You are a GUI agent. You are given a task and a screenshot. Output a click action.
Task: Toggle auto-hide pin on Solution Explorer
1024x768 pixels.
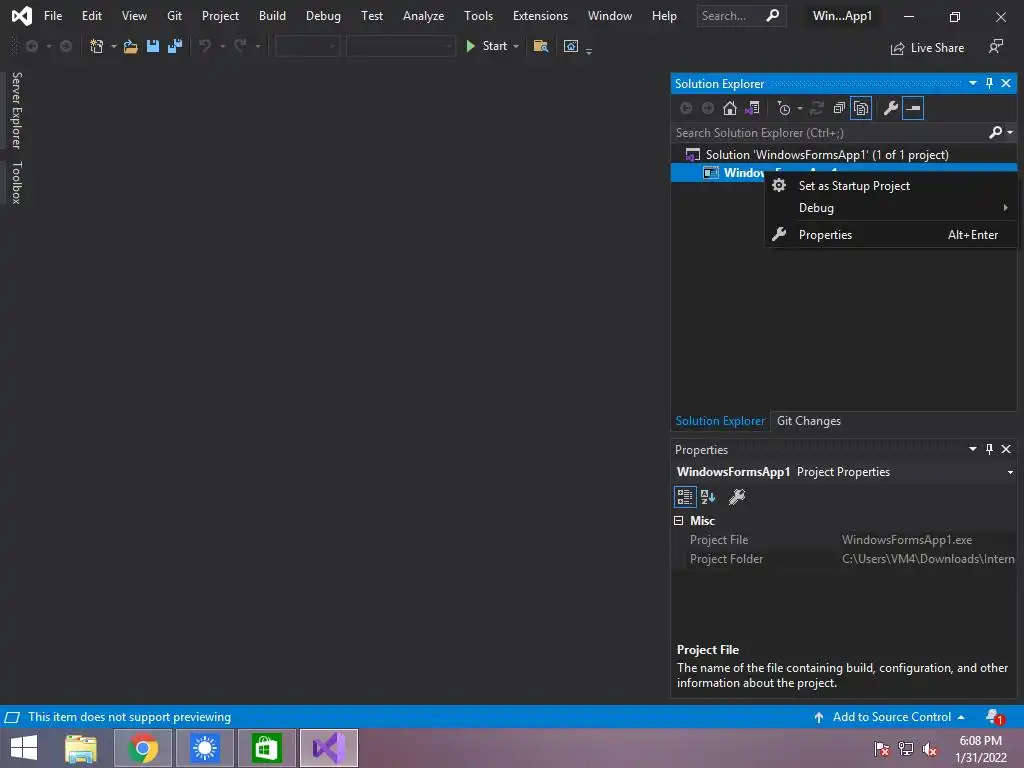coord(989,83)
